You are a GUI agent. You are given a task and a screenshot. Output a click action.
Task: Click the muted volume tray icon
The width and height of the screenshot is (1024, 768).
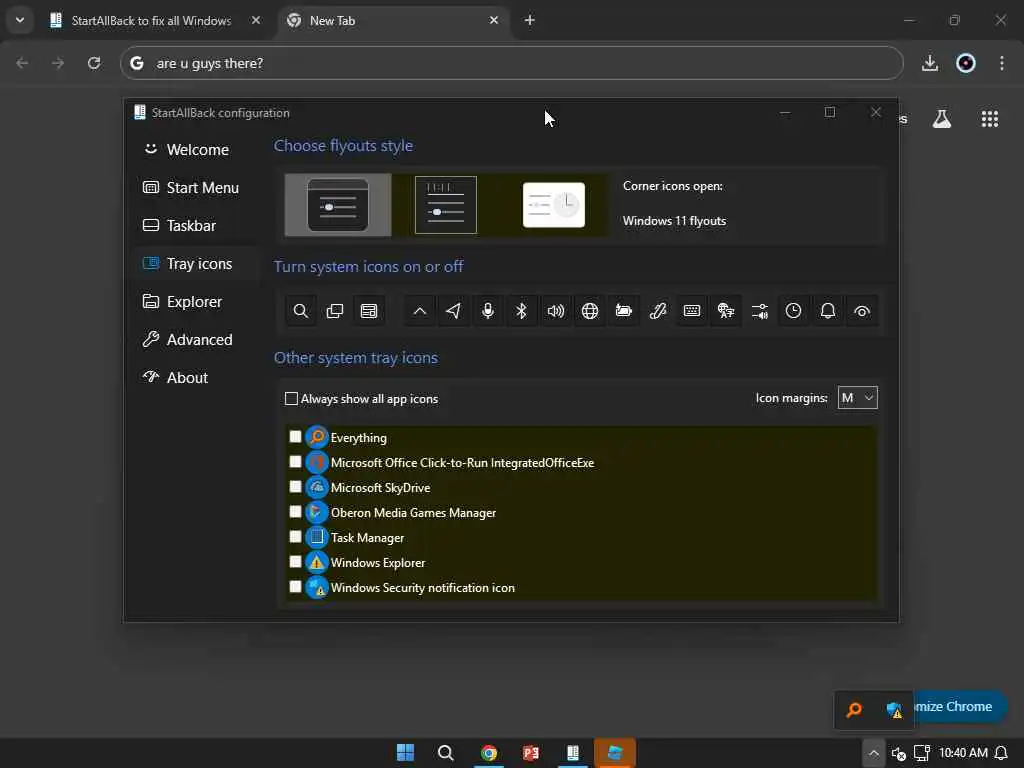899,754
